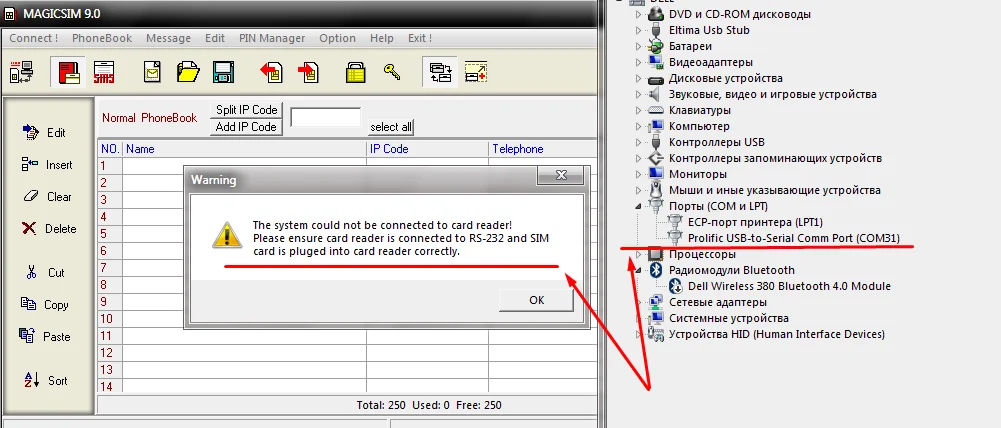Select Prolific USB-to-Serial Comm Port (COM31)
The width and height of the screenshot is (1001, 428).
click(x=794, y=238)
